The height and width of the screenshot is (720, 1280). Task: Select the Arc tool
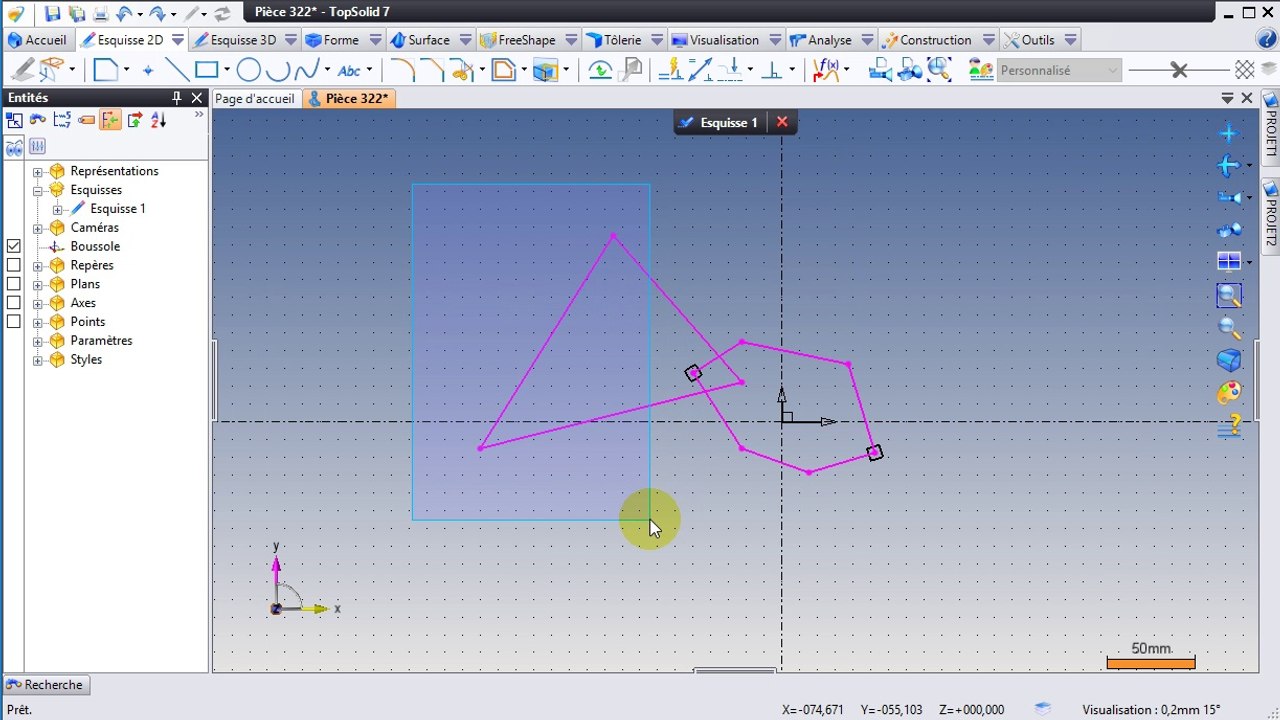coord(279,70)
